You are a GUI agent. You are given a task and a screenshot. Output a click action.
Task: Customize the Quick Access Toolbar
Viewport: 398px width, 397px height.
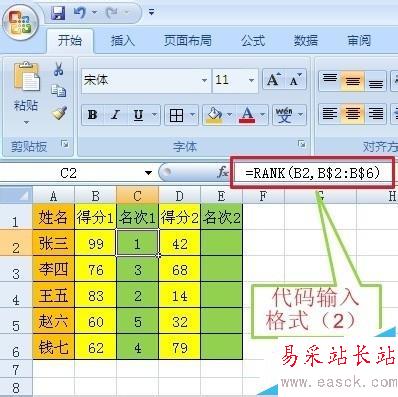point(151,13)
